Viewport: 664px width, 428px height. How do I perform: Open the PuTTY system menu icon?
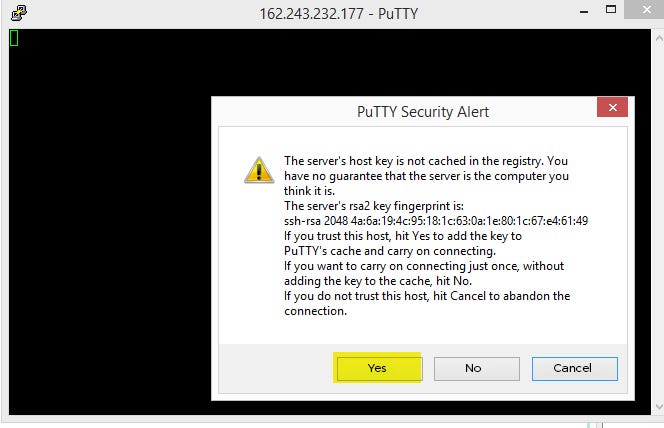coord(19,13)
